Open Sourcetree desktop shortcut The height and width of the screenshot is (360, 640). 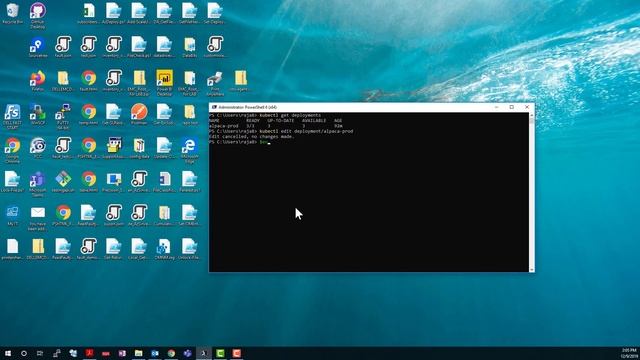point(38,47)
